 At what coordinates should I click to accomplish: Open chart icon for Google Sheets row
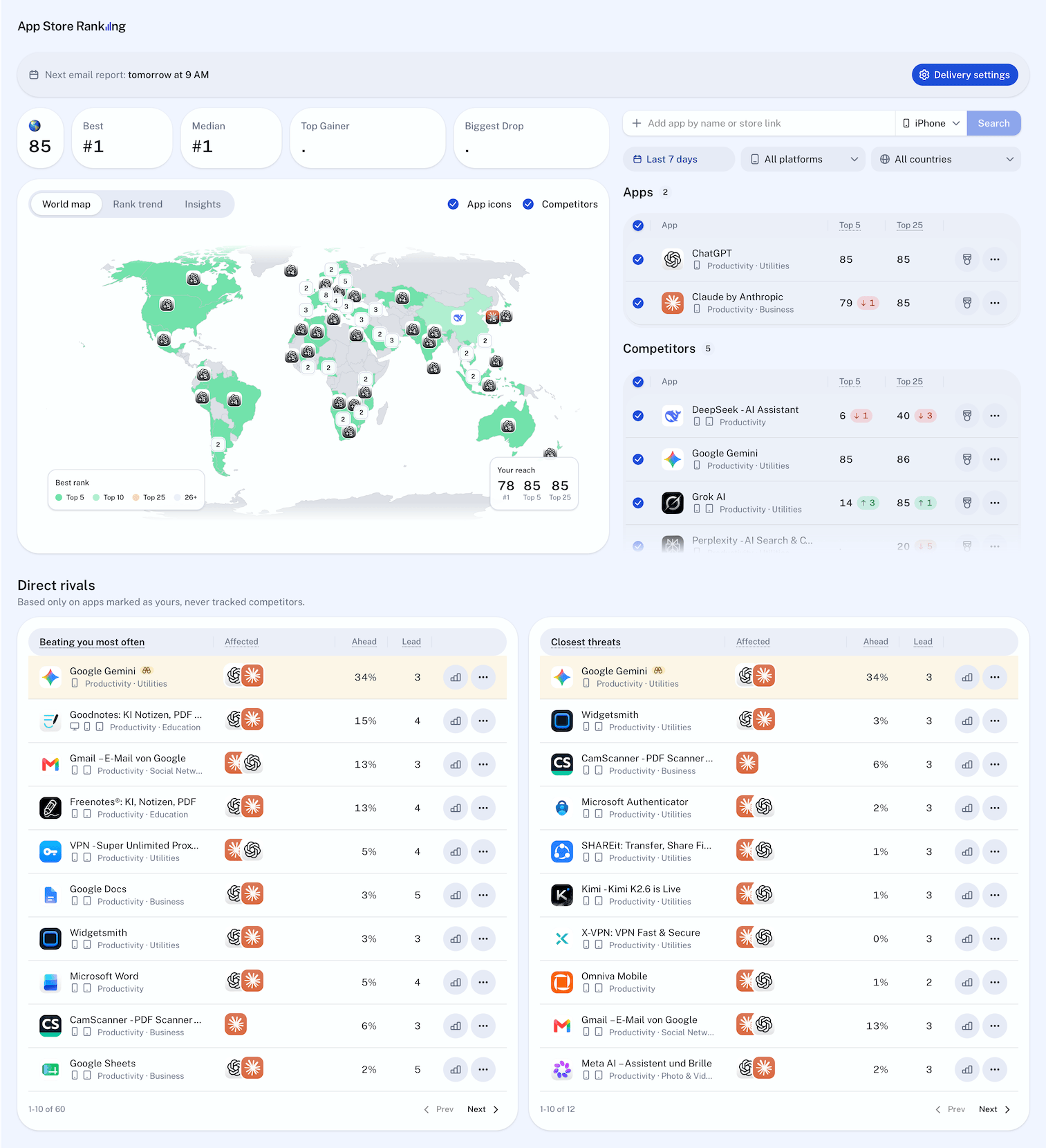tap(455, 1069)
